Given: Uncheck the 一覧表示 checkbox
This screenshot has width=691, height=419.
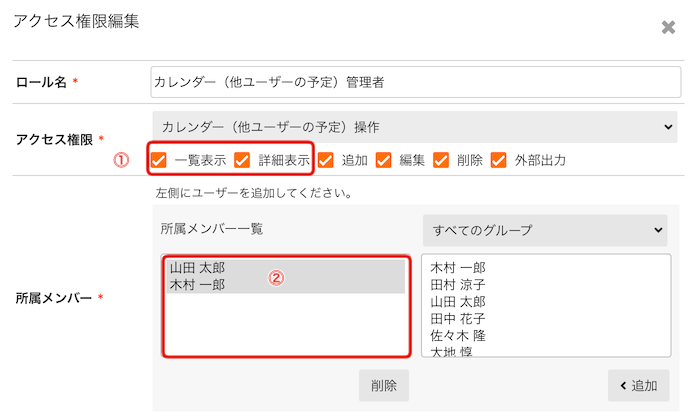Looking at the screenshot, I should [x=159, y=160].
